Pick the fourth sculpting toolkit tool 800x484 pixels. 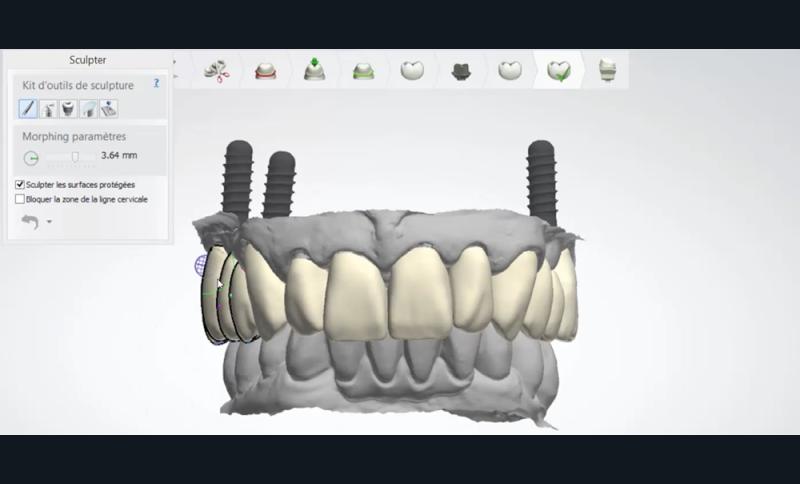pyautogui.click(x=89, y=108)
